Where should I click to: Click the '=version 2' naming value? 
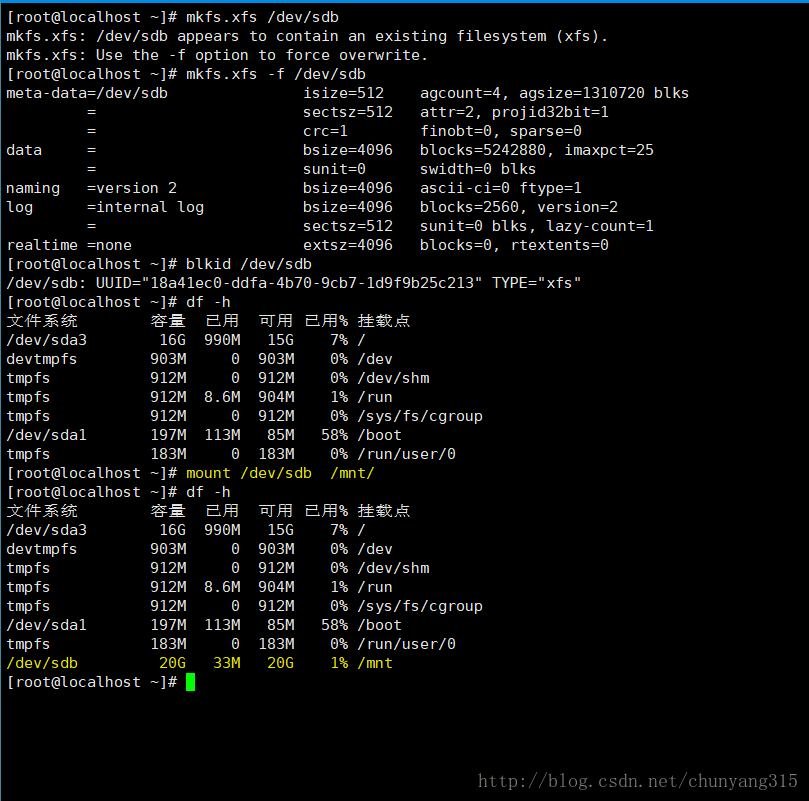[132, 188]
